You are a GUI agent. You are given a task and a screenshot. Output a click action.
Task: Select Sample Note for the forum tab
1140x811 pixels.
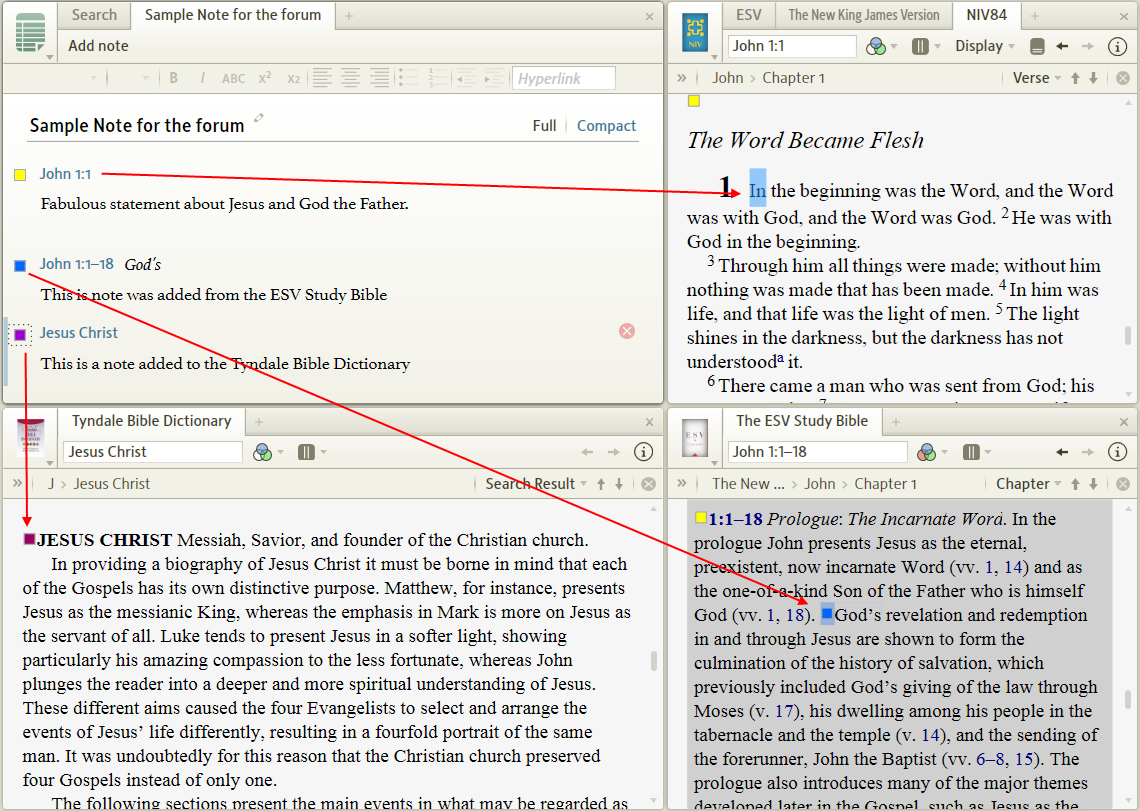pyautogui.click(x=233, y=15)
